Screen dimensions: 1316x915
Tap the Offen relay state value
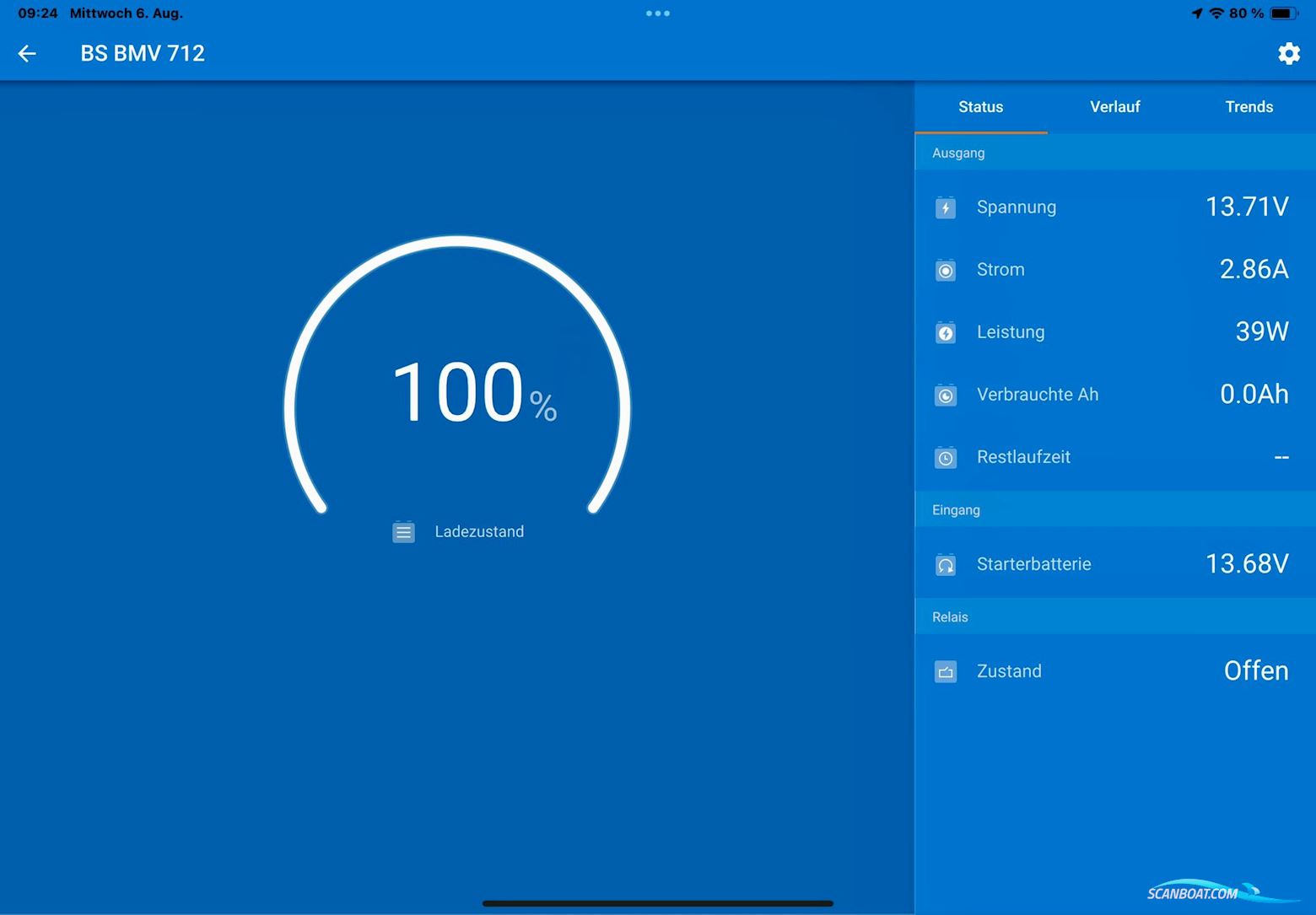point(1255,671)
